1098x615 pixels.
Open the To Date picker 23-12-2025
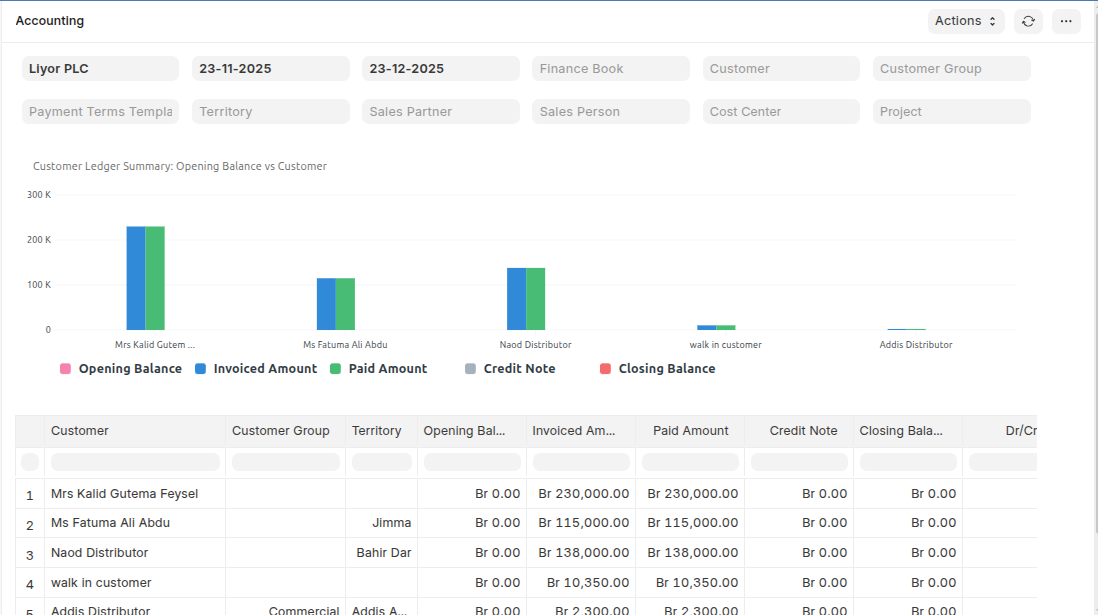440,69
